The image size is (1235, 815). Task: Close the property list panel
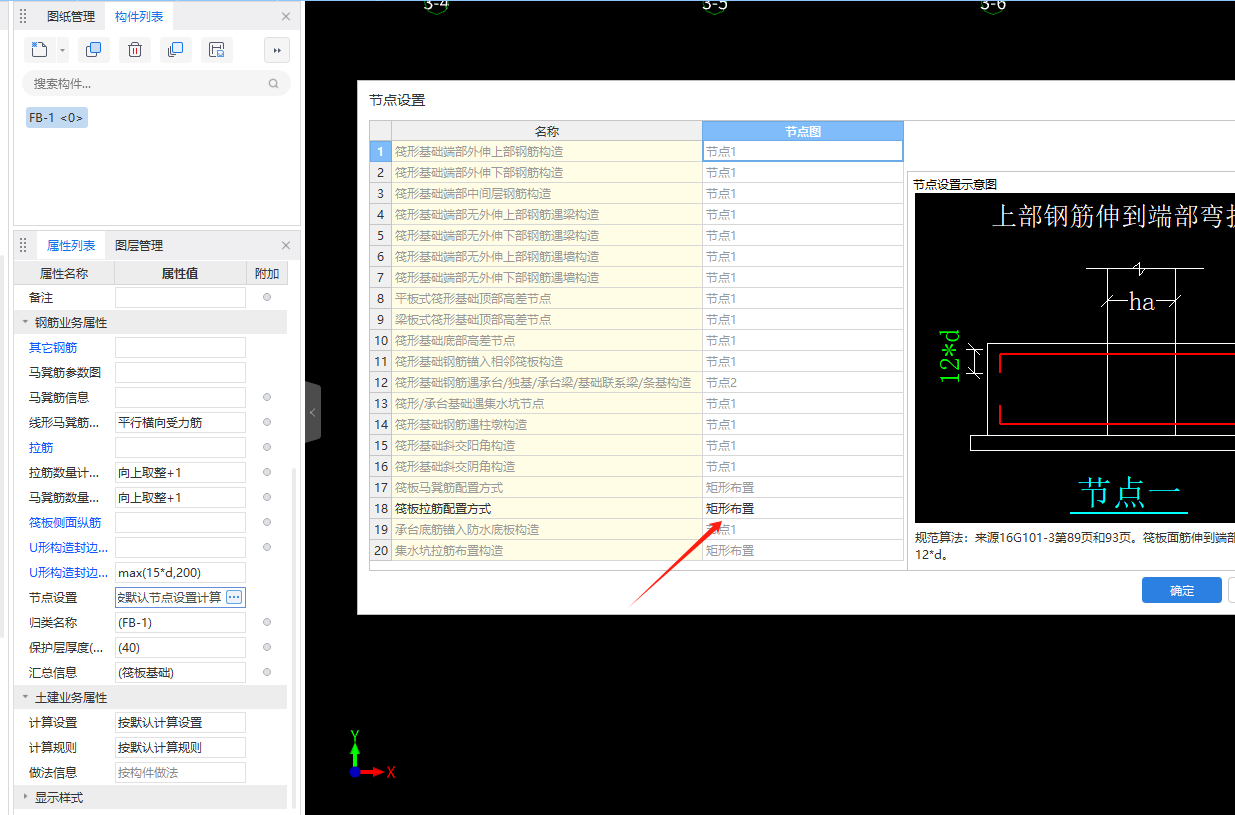286,246
